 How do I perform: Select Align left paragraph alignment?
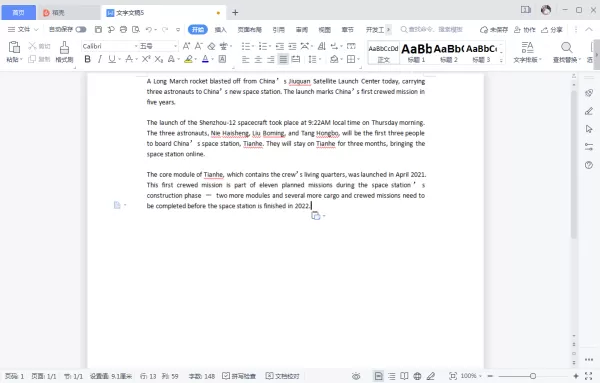[246, 59]
